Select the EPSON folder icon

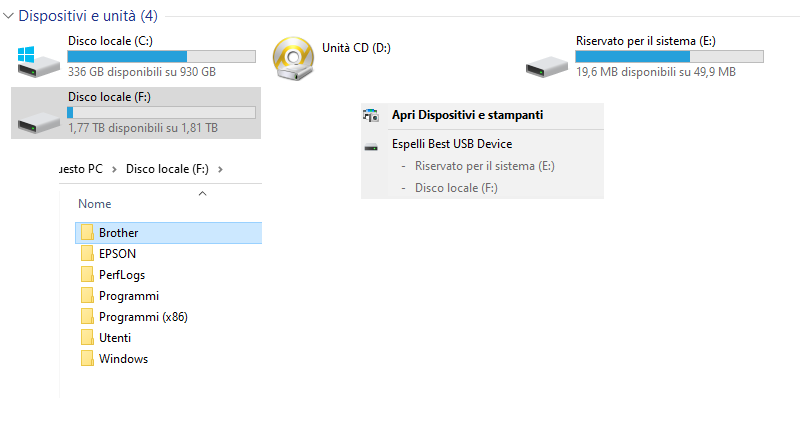pos(87,253)
